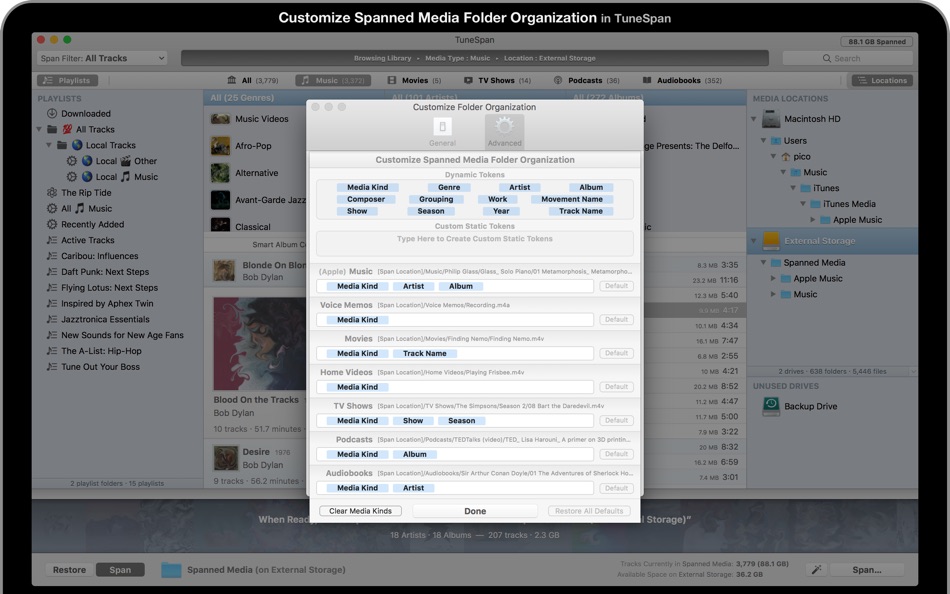The image size is (950, 594).
Task: Click the Backup Drive icon in Unused Drives
Action: (x=771, y=406)
